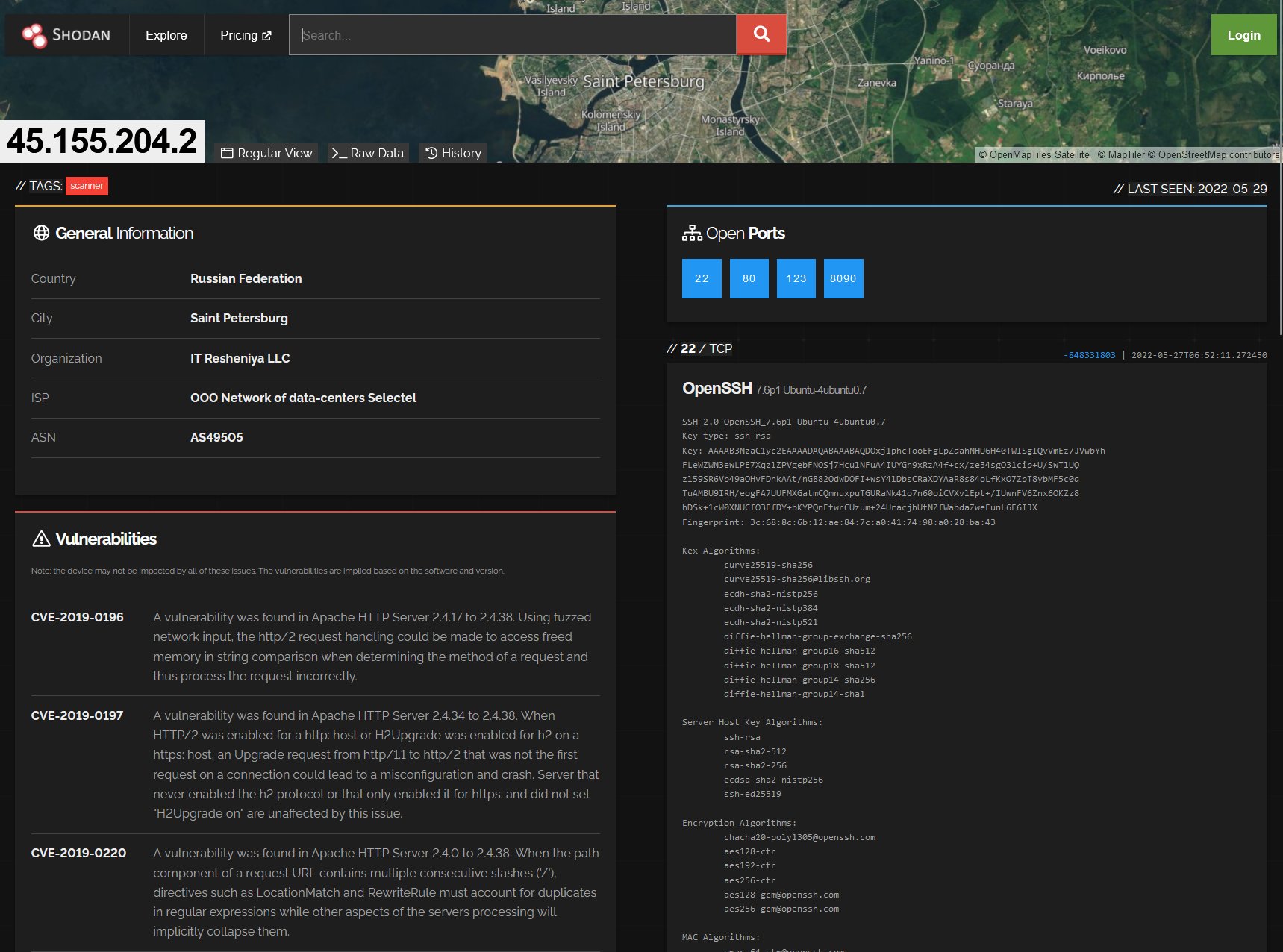This screenshot has width=1283, height=952.
Task: Open the Explore menu item
Action: coord(166,35)
